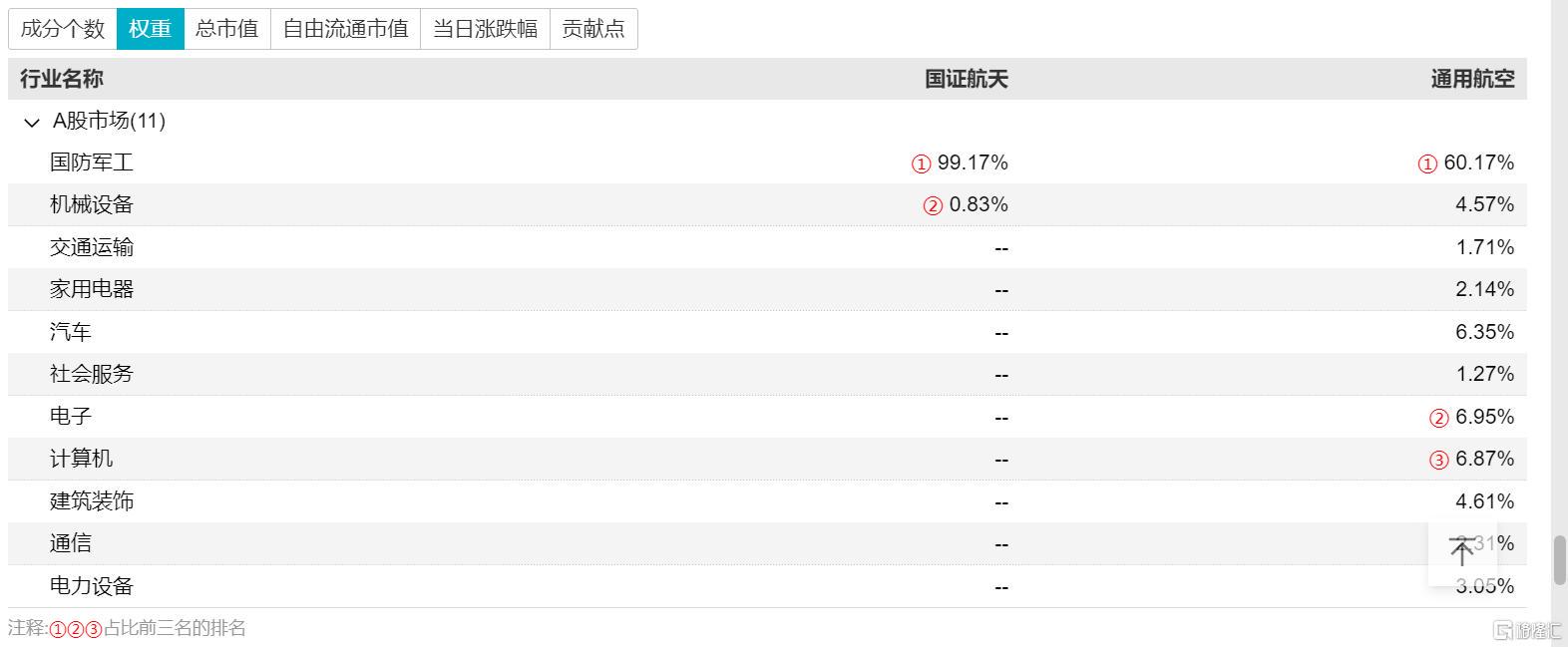Viewport: 1568px width, 647px height.
Task: Open the 贡献点 tab
Action: 593,29
